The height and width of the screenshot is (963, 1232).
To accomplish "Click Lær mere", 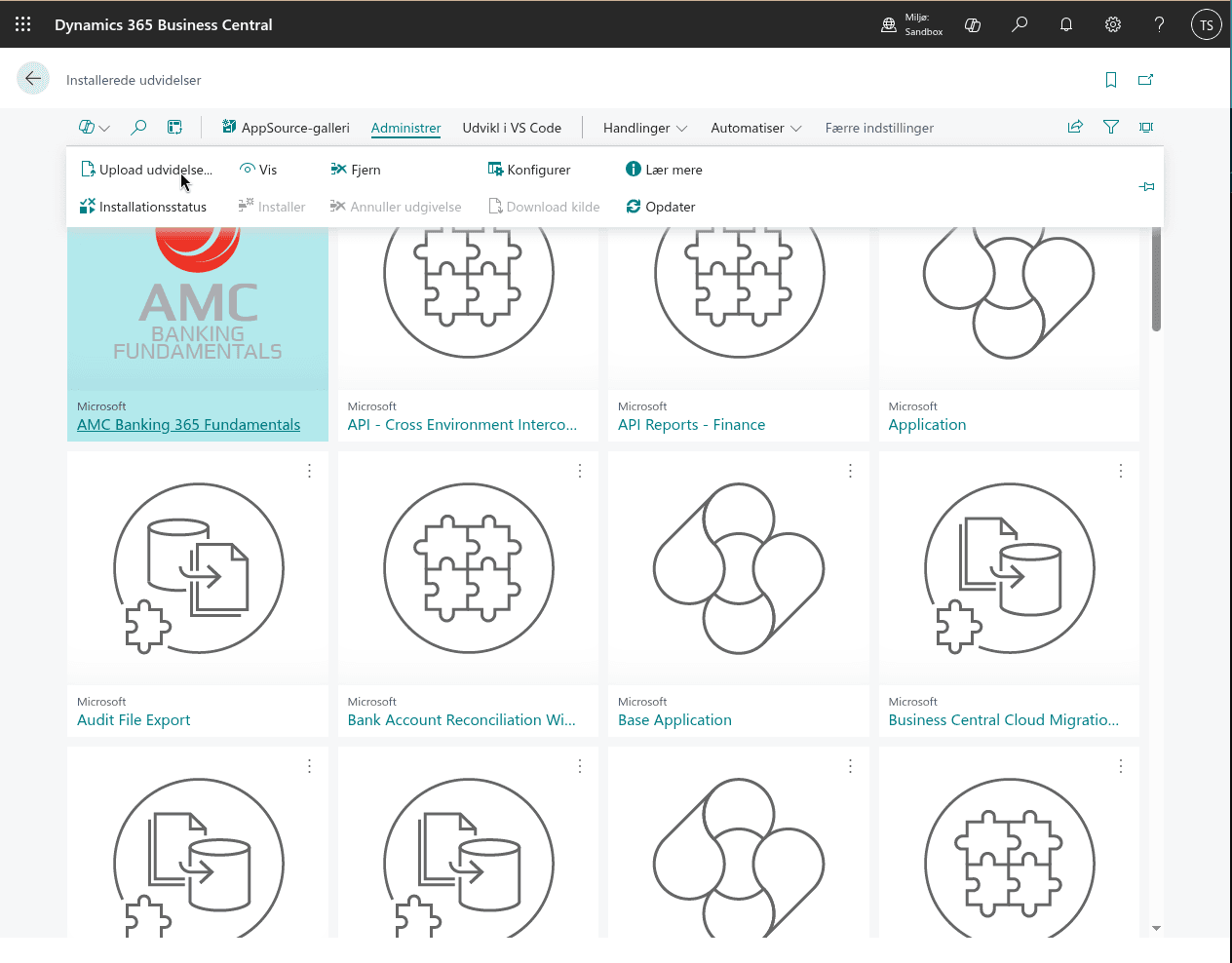I will 664,170.
